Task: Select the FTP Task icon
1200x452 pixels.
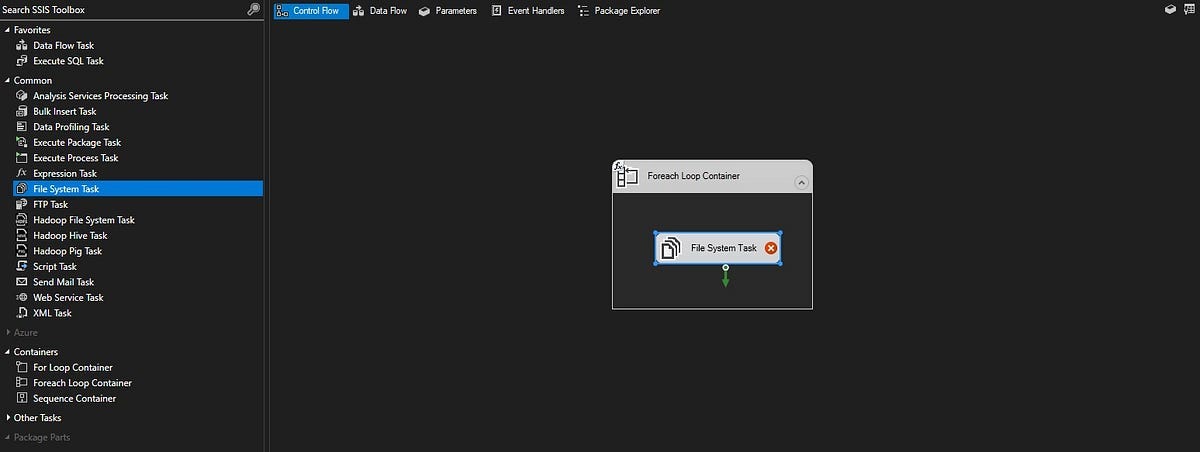Action: [x=23, y=204]
